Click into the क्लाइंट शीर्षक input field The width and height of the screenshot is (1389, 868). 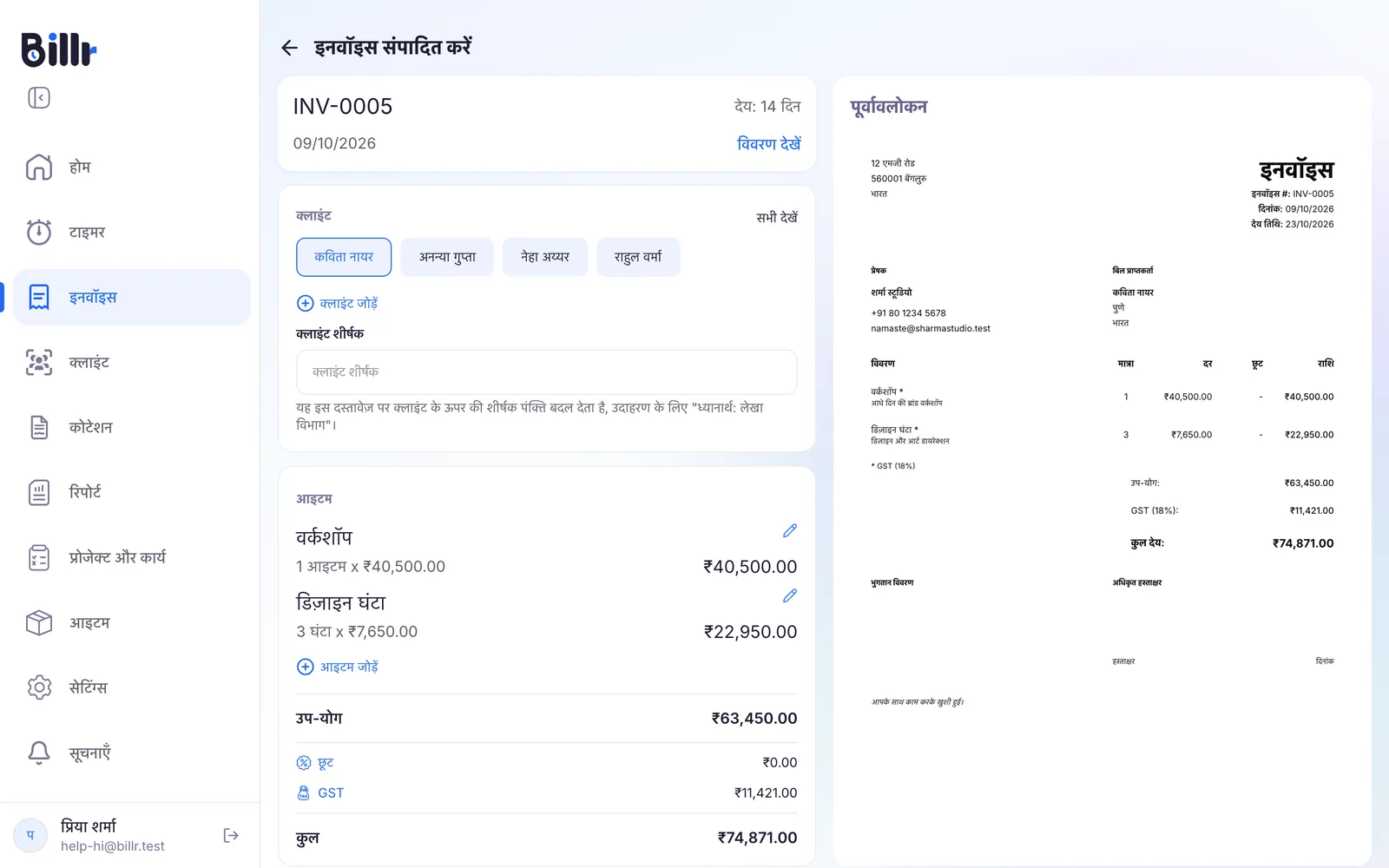coord(546,372)
